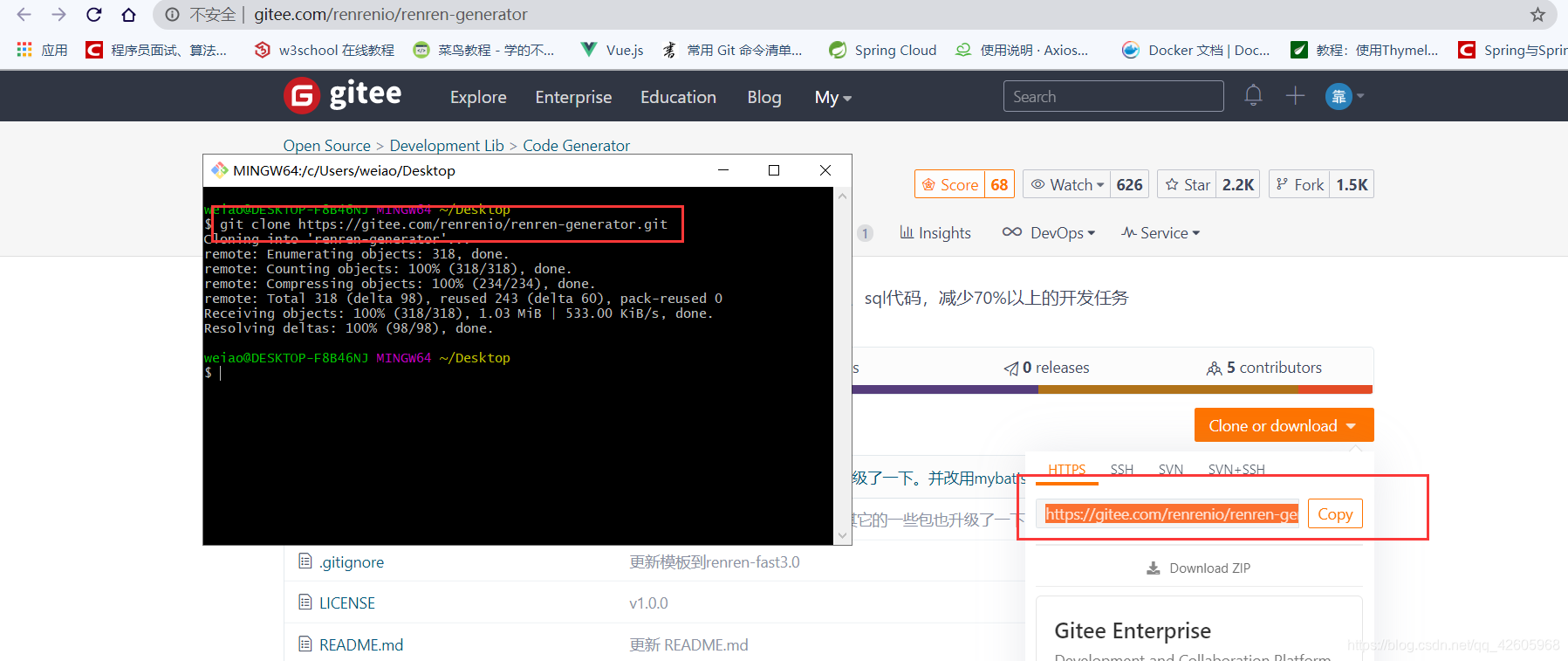Image resolution: width=1568 pixels, height=661 pixels.
Task: View the 1.5K forks count
Action: tap(1352, 184)
